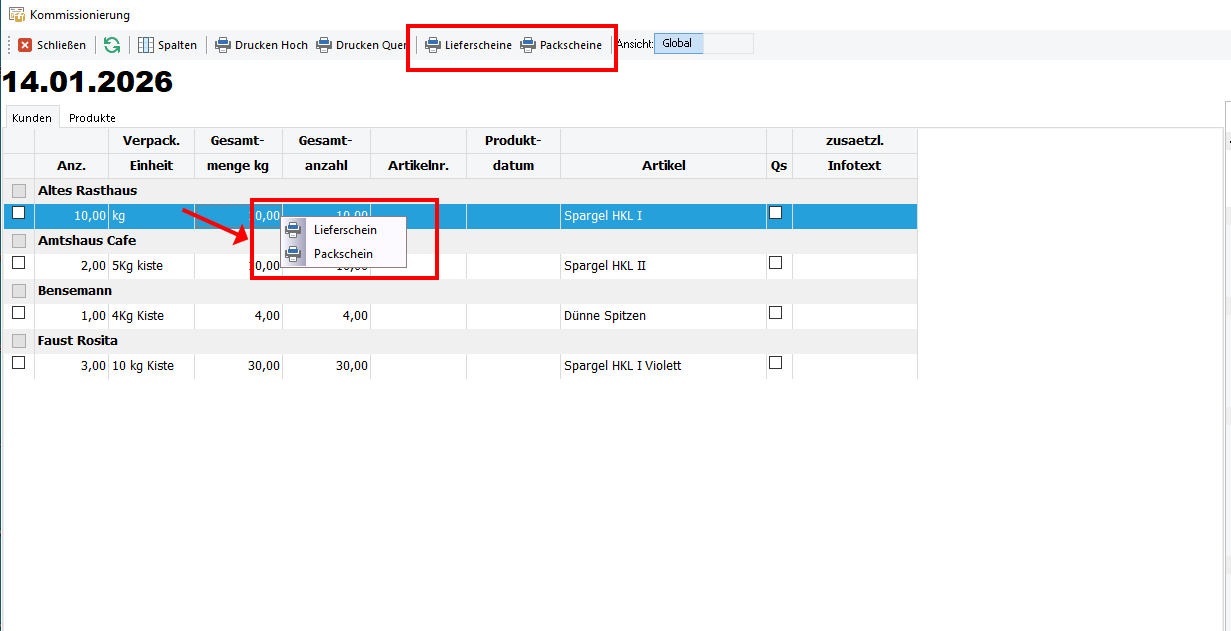1231x631 pixels.
Task: Check the row checkbox for Spargel HKL I Violett
Action: click(x=18, y=363)
